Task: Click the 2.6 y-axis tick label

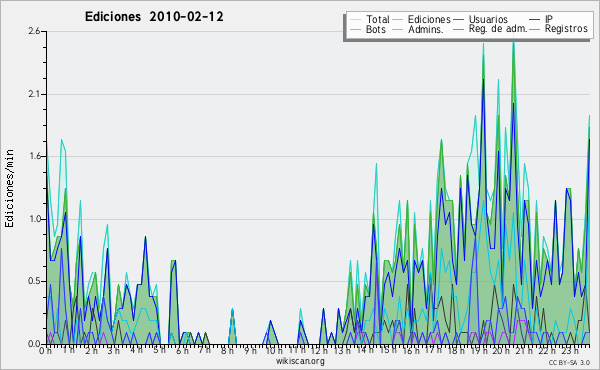Action: (34, 31)
